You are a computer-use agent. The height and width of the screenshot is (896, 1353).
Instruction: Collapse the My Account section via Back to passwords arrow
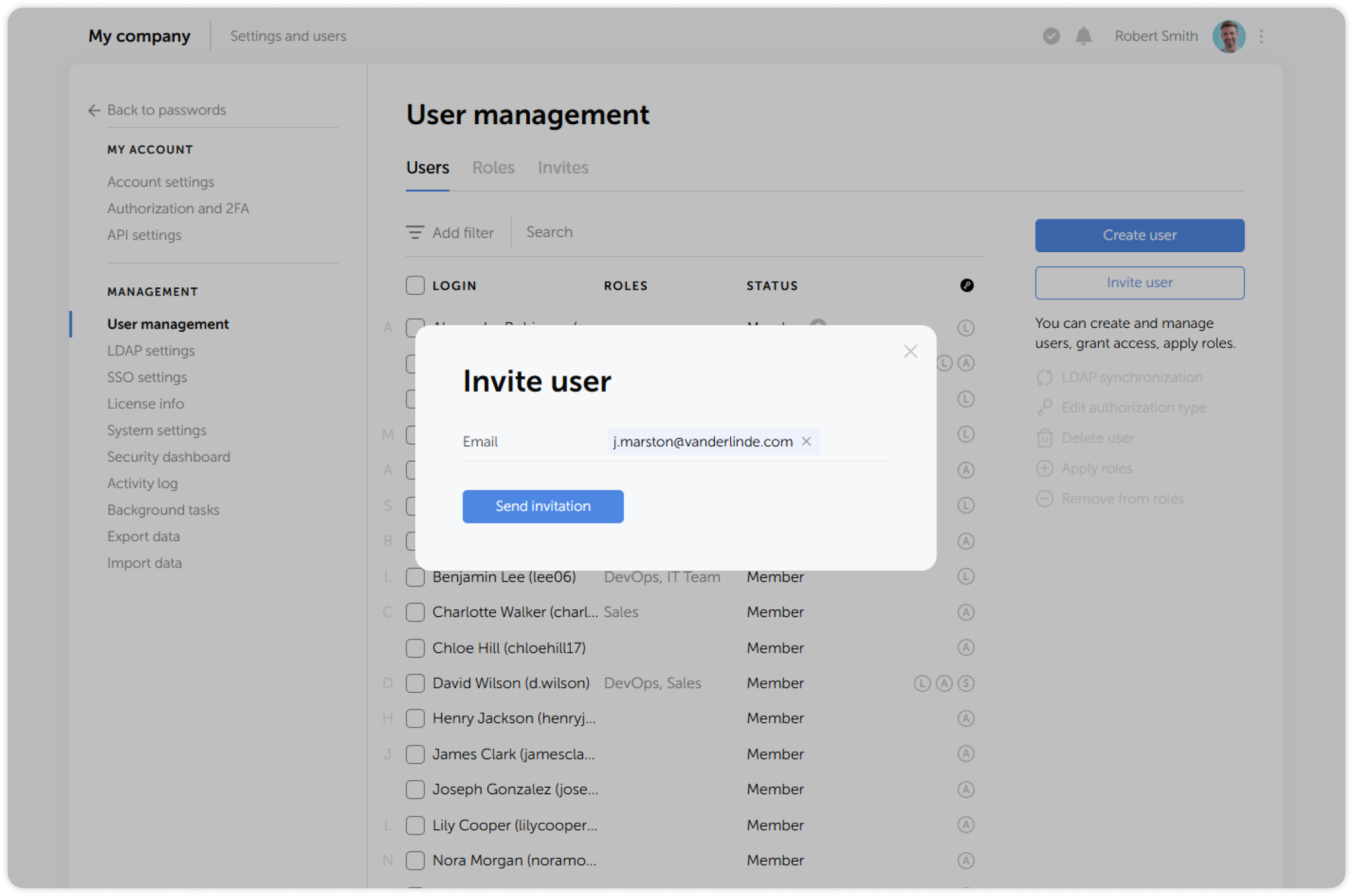pos(94,110)
